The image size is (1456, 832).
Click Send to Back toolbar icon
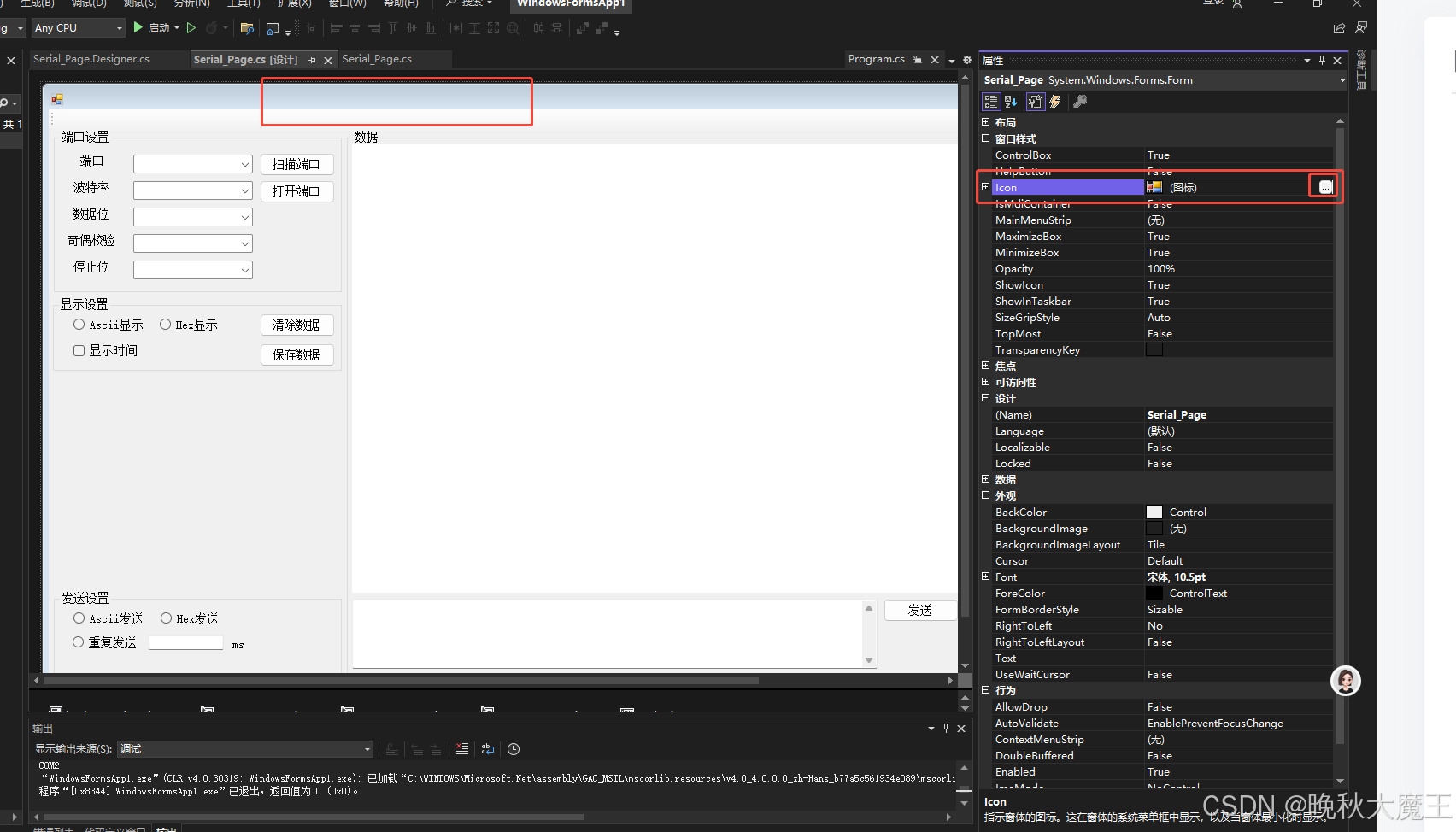click(602, 28)
